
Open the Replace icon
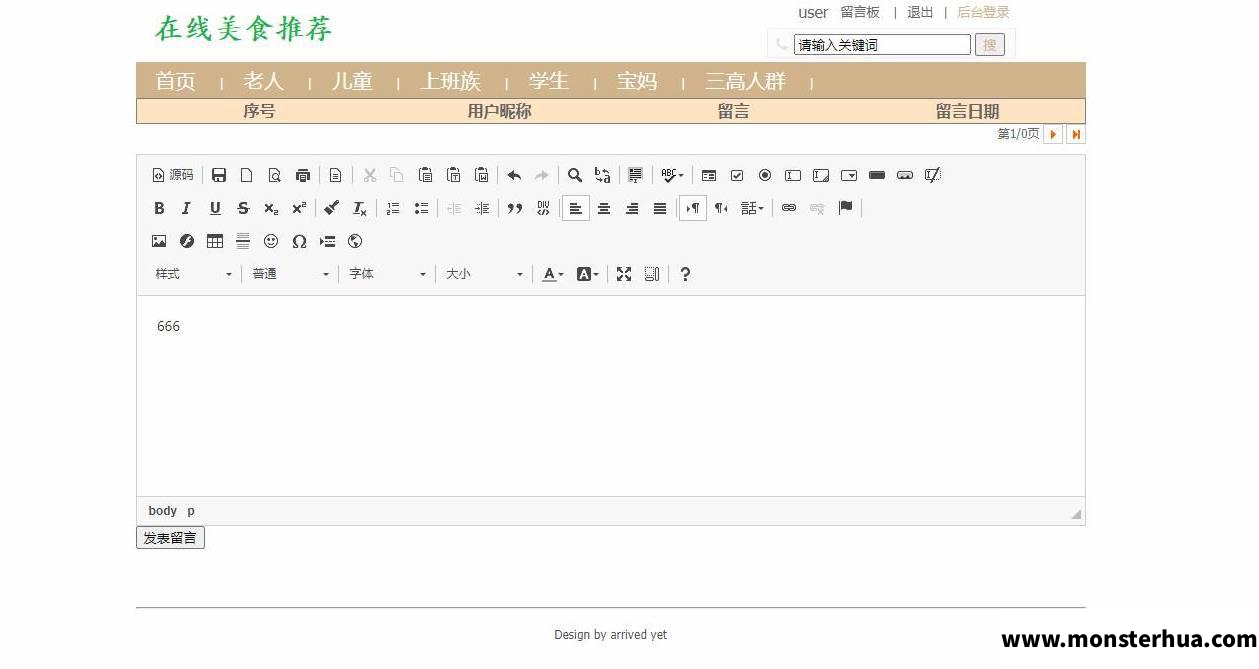[x=603, y=175]
